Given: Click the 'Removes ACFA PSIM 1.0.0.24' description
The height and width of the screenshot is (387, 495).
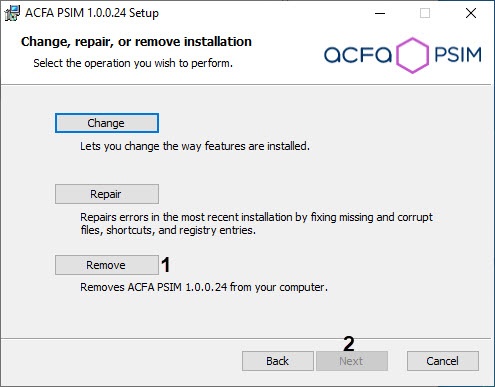Looking at the screenshot, I should click(x=204, y=287).
